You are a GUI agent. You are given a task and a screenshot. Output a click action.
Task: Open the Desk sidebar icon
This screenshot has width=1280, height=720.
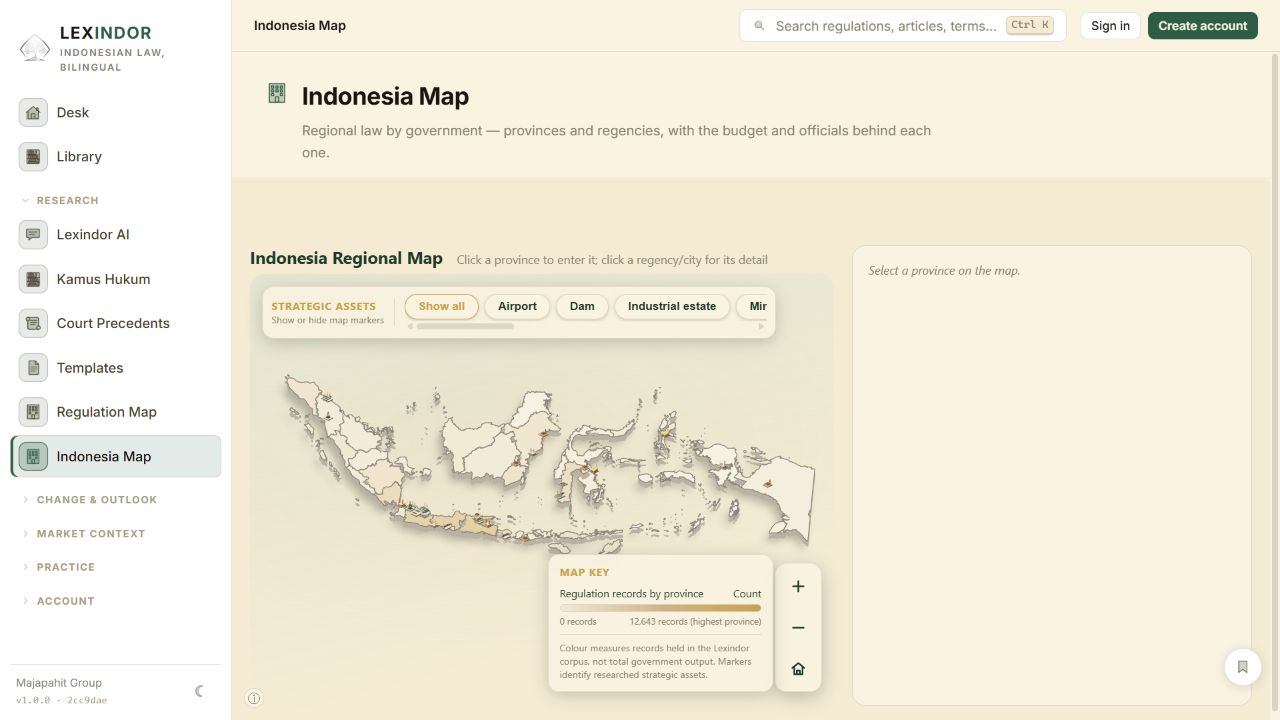coord(33,112)
